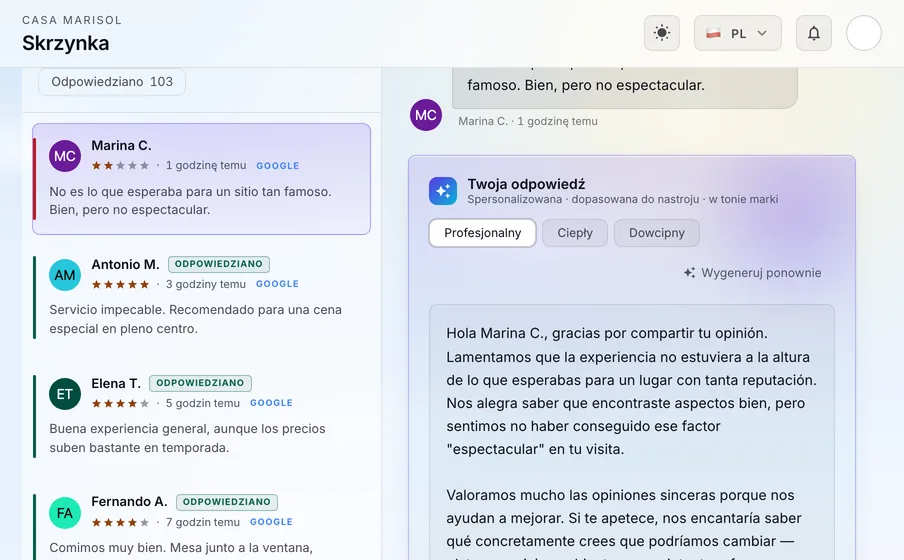Screen dimensions: 904x560
Task: Click the AM avatar
Action: (65, 275)
